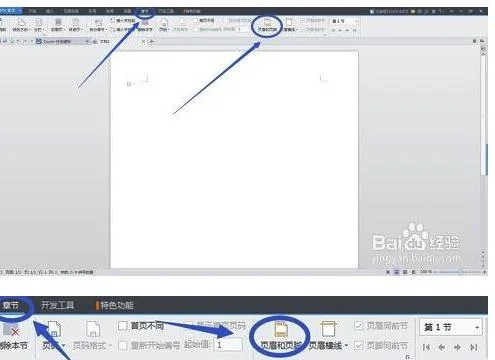Click the 页眉横线 header line icon
Image resolution: width=495 pixels, height=360 pixels.
click(328, 329)
